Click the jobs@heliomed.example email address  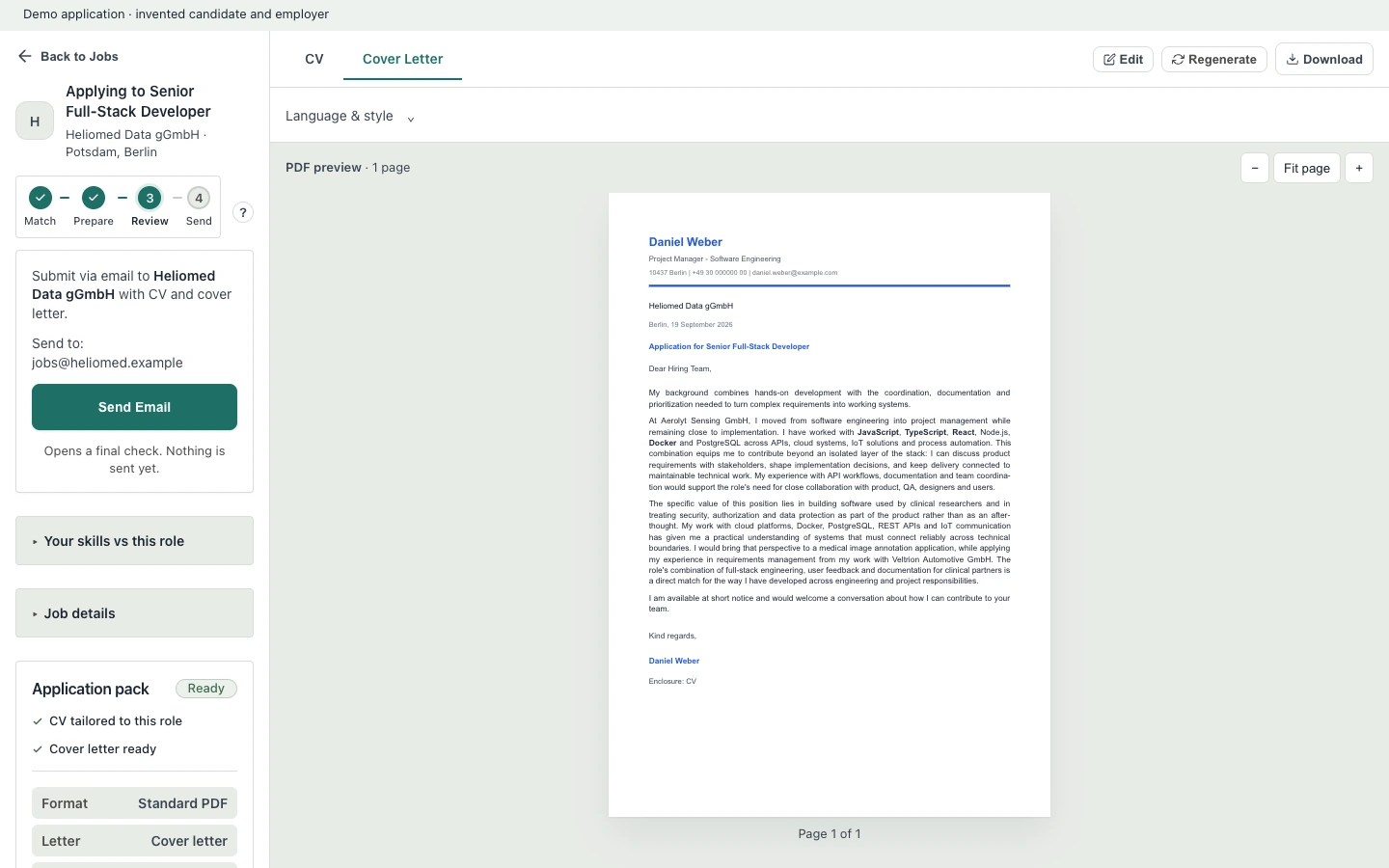[107, 363]
